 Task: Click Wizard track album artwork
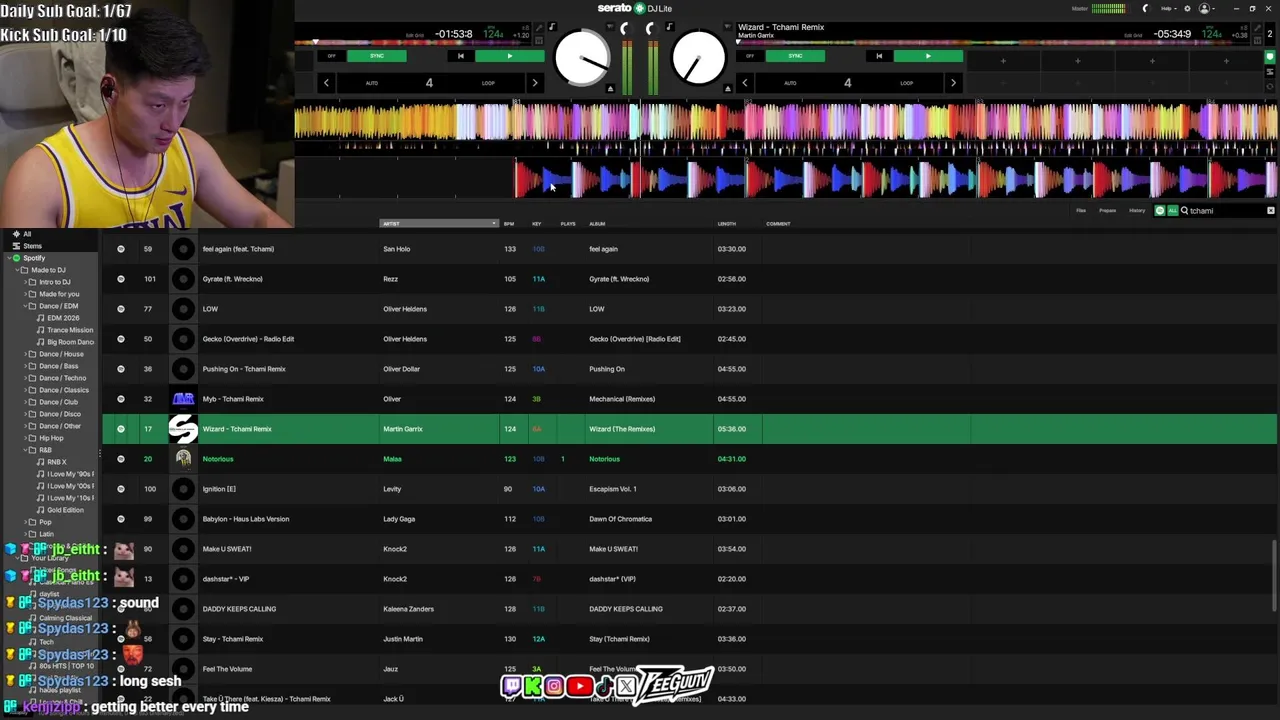click(183, 429)
